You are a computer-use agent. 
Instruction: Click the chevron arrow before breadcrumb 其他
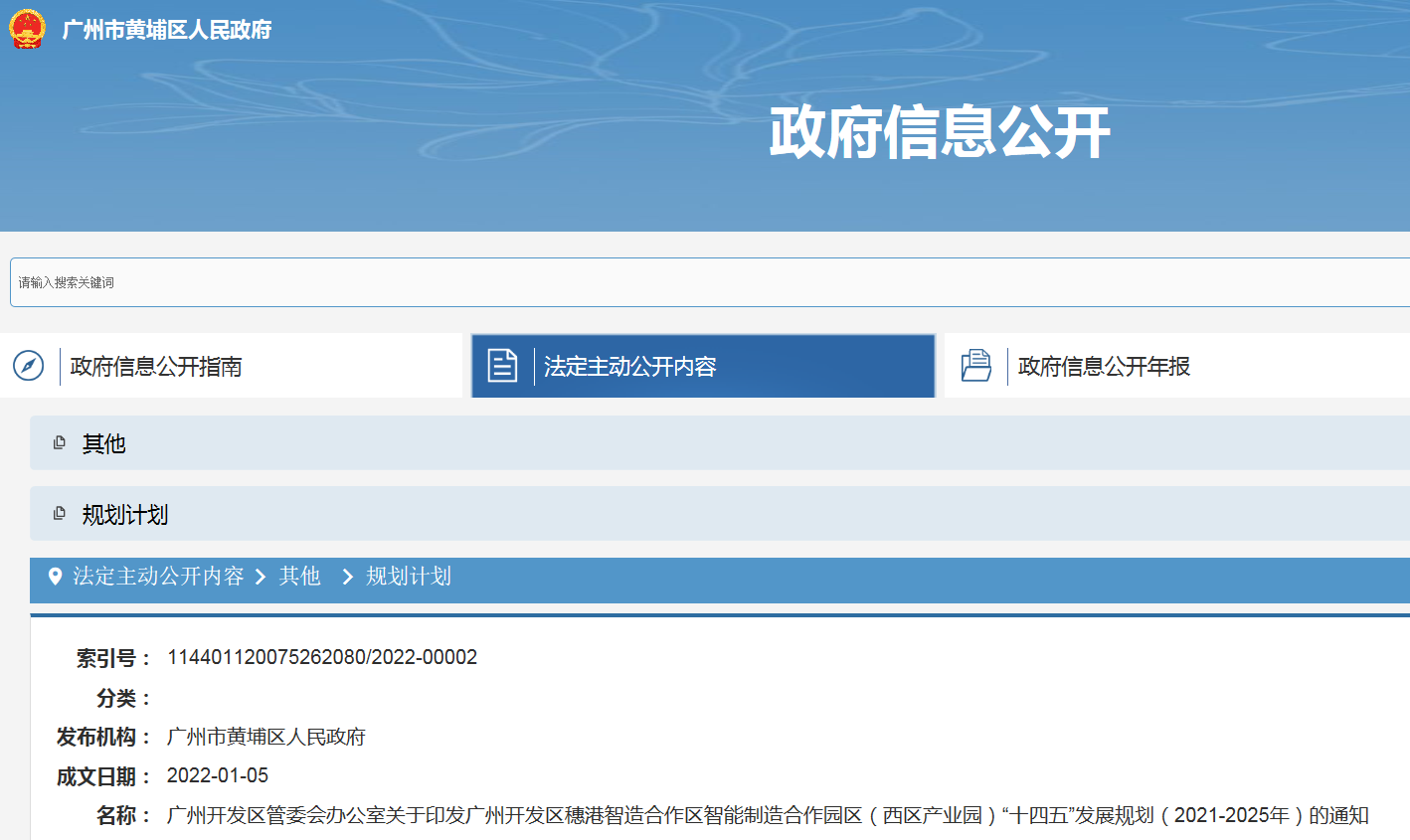[x=261, y=577]
